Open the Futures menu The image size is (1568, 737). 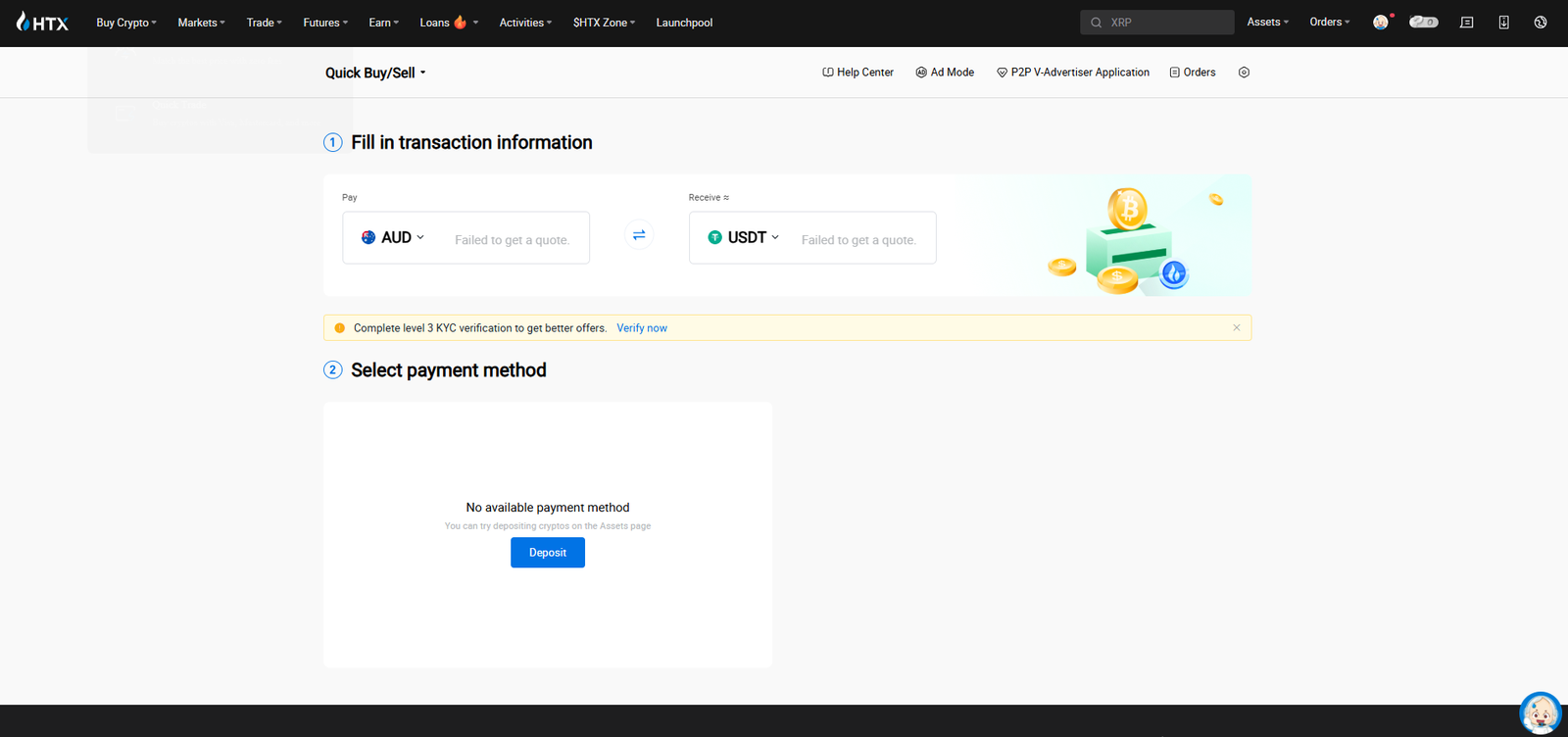point(325,23)
